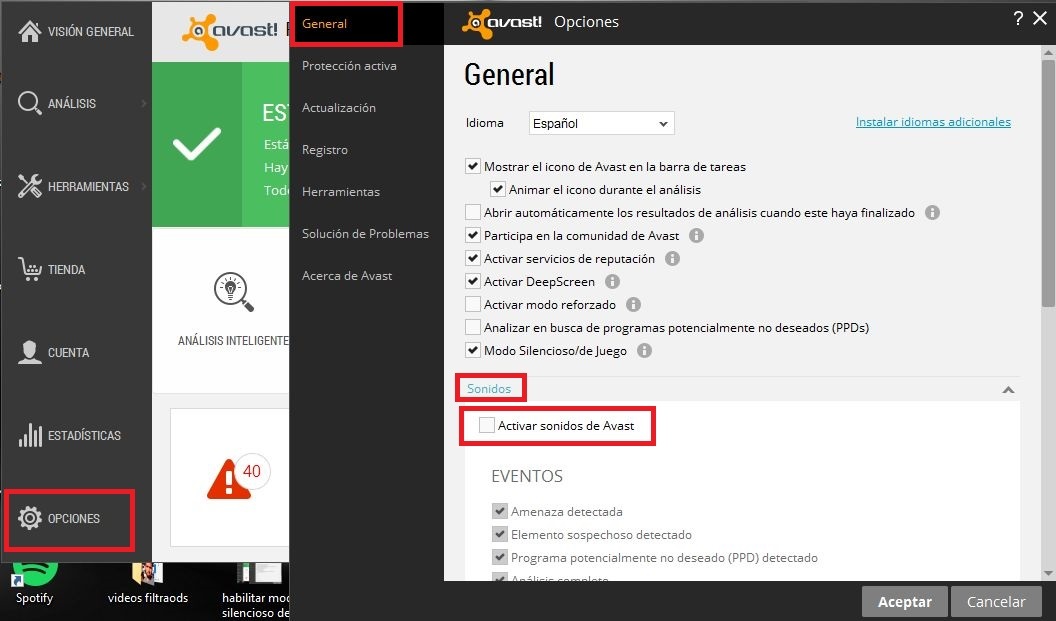Screen dimensions: 1056x621
Task: Click the Sonidos section heading
Action: (489, 389)
